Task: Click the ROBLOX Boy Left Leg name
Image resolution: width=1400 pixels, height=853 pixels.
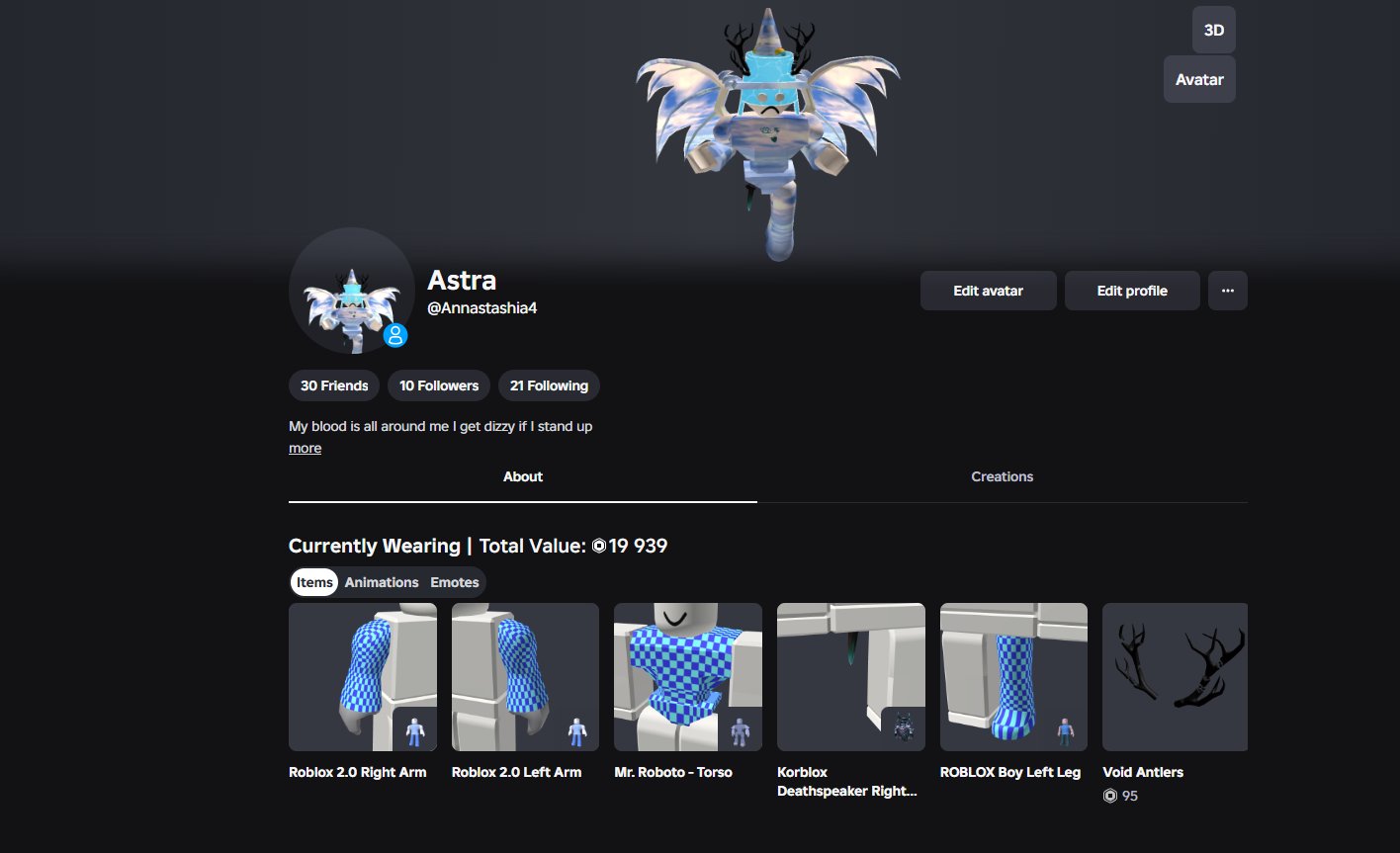Action: [1010, 772]
